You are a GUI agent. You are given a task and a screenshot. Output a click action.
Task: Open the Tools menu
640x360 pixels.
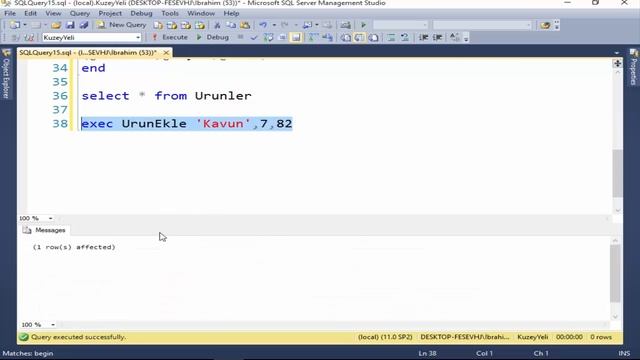click(170, 13)
